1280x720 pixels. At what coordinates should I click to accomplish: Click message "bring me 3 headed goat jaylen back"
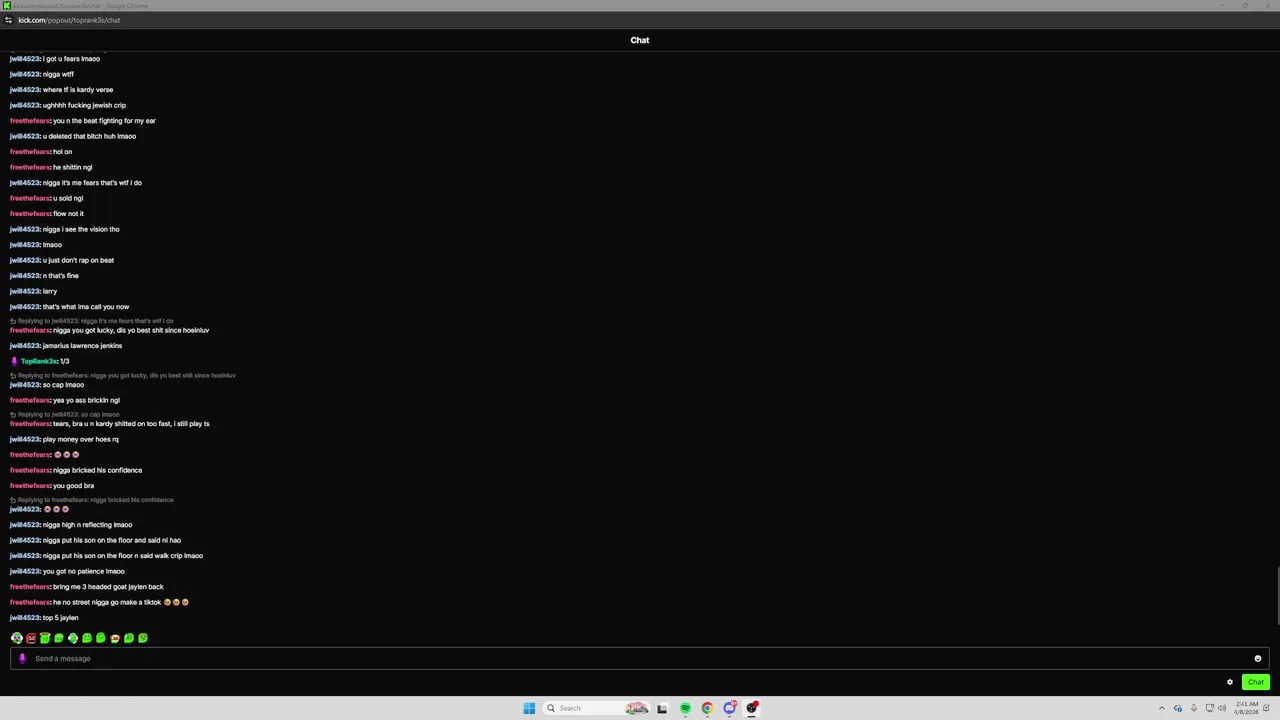click(108, 587)
